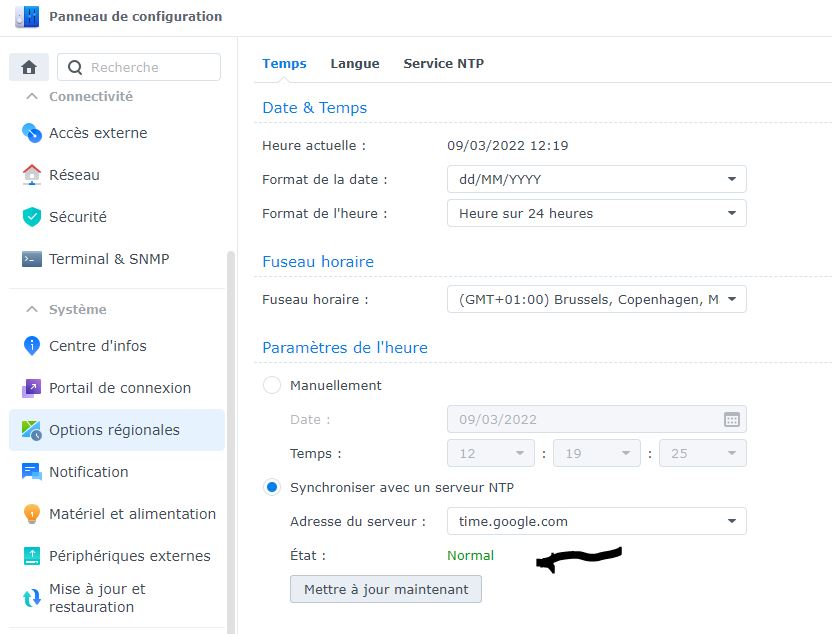This screenshot has height=634, width=832.
Task: Switch to the Langue tab
Action: (x=355, y=64)
